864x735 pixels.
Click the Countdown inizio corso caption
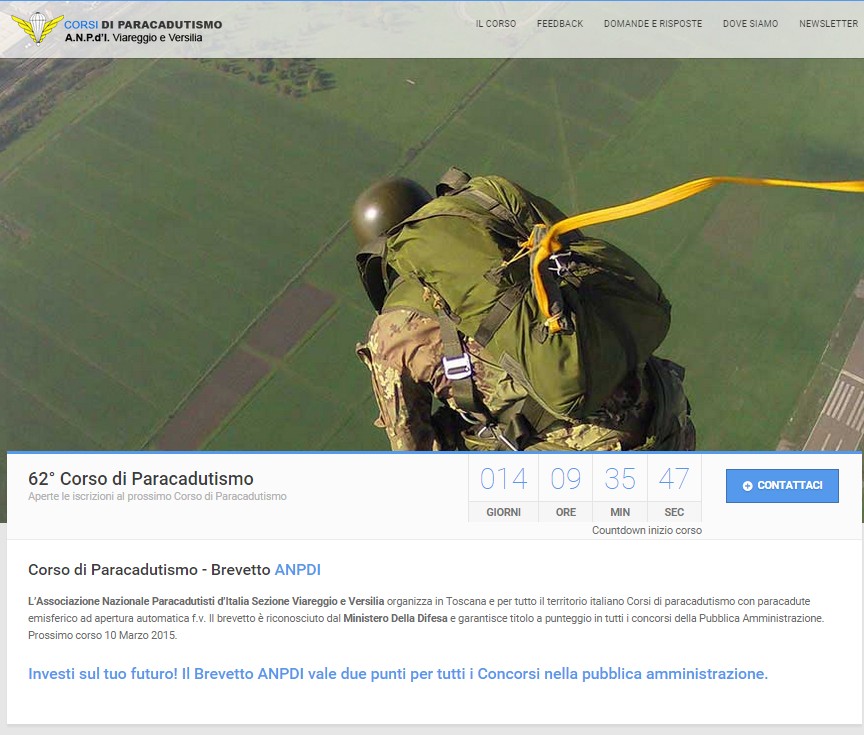click(647, 530)
